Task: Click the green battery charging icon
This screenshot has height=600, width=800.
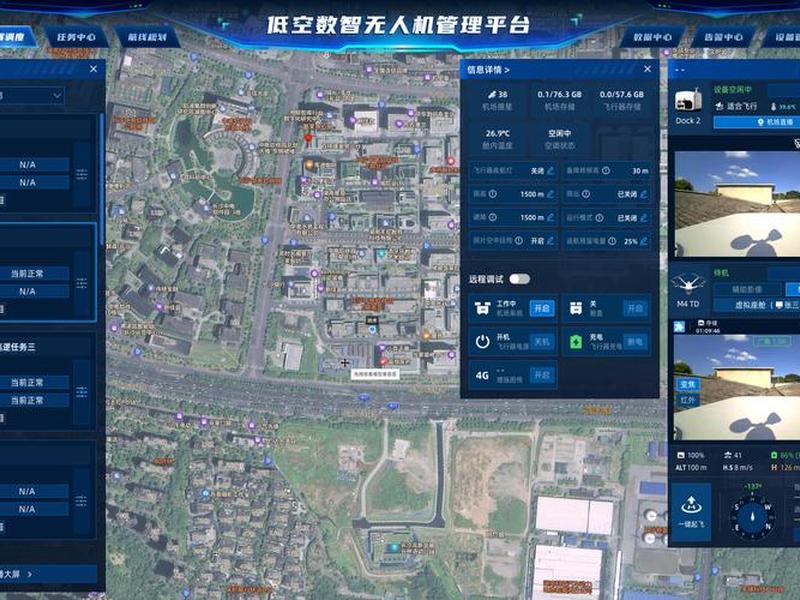Action: (576, 342)
